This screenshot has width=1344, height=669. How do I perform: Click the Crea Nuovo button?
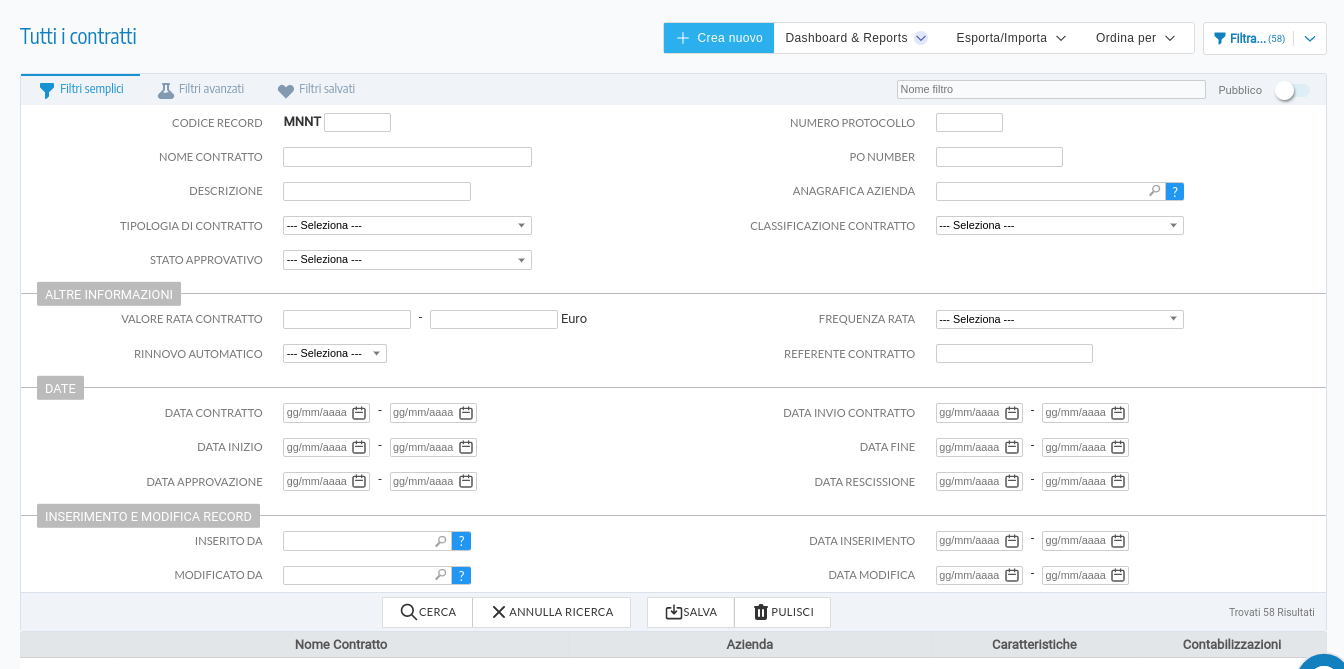[718, 37]
